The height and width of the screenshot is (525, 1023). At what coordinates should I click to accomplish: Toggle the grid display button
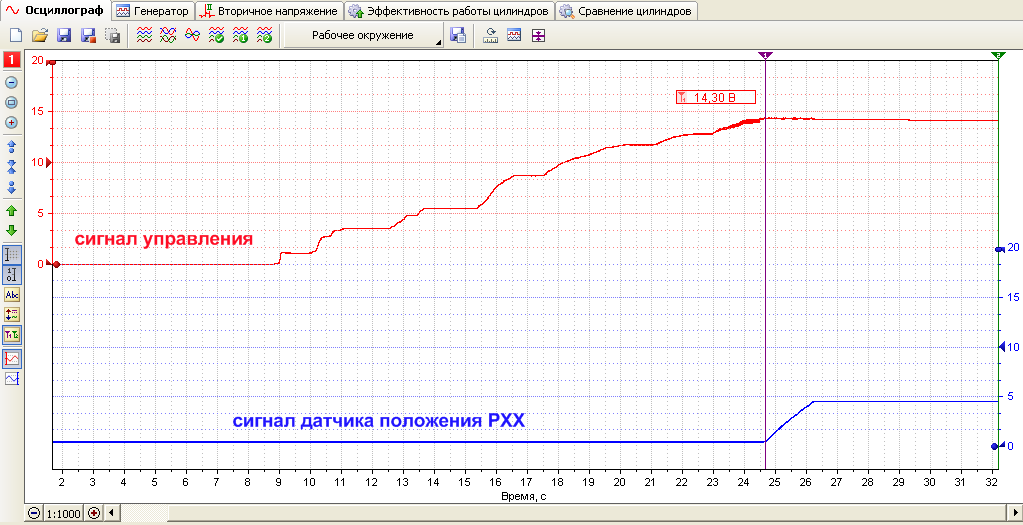[x=12, y=254]
